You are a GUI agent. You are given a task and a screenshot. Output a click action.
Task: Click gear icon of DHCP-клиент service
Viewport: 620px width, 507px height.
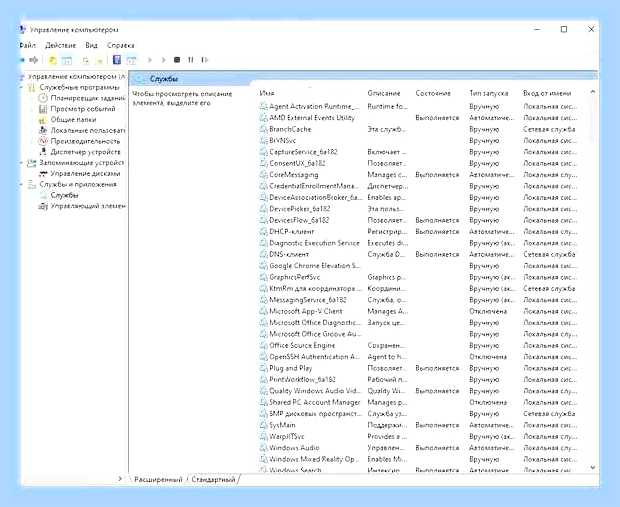263,232
